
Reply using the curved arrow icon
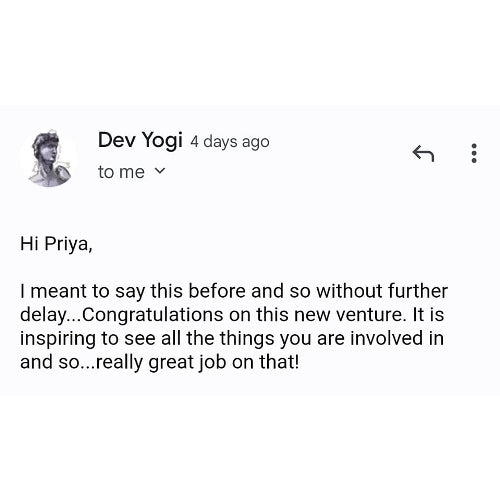[423, 153]
